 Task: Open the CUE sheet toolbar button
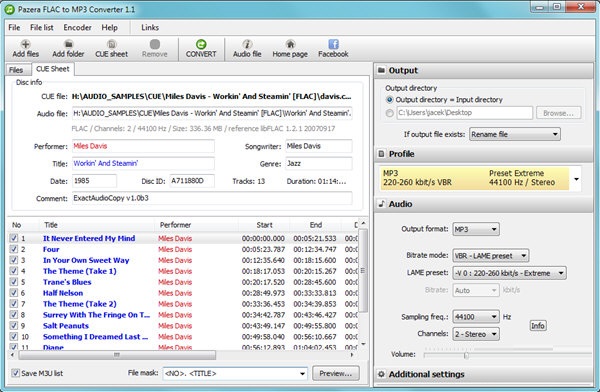click(111, 49)
